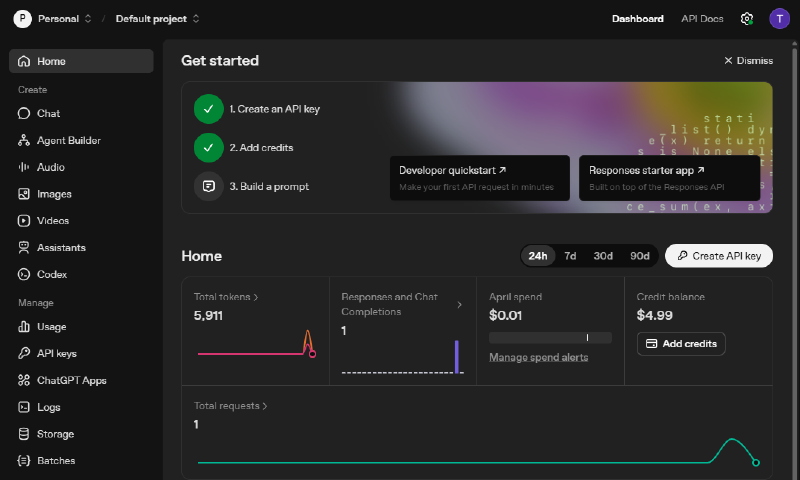The image size is (800, 480).
Task: Open the Logs icon
Action: click(23, 407)
